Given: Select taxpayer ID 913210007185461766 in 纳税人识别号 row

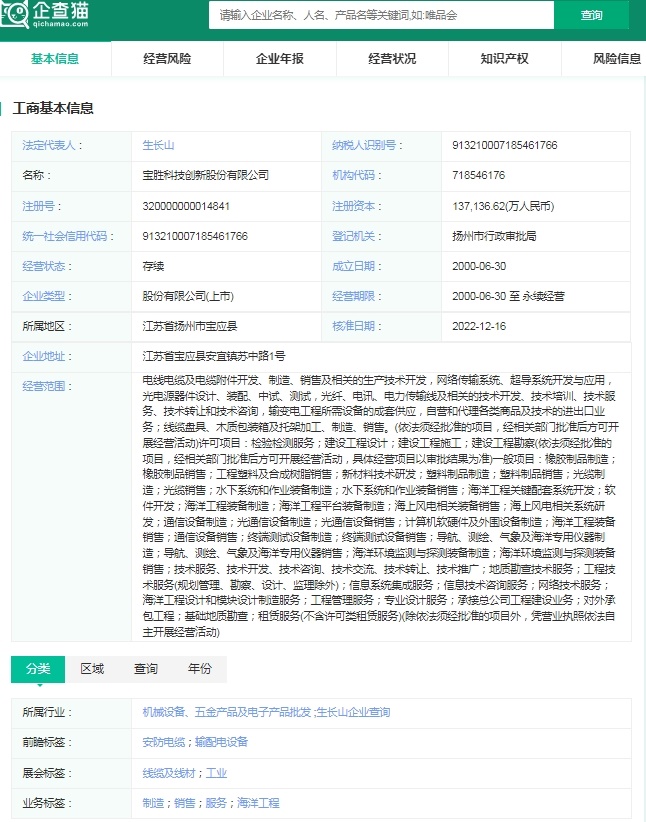Looking at the screenshot, I should click(x=504, y=145).
